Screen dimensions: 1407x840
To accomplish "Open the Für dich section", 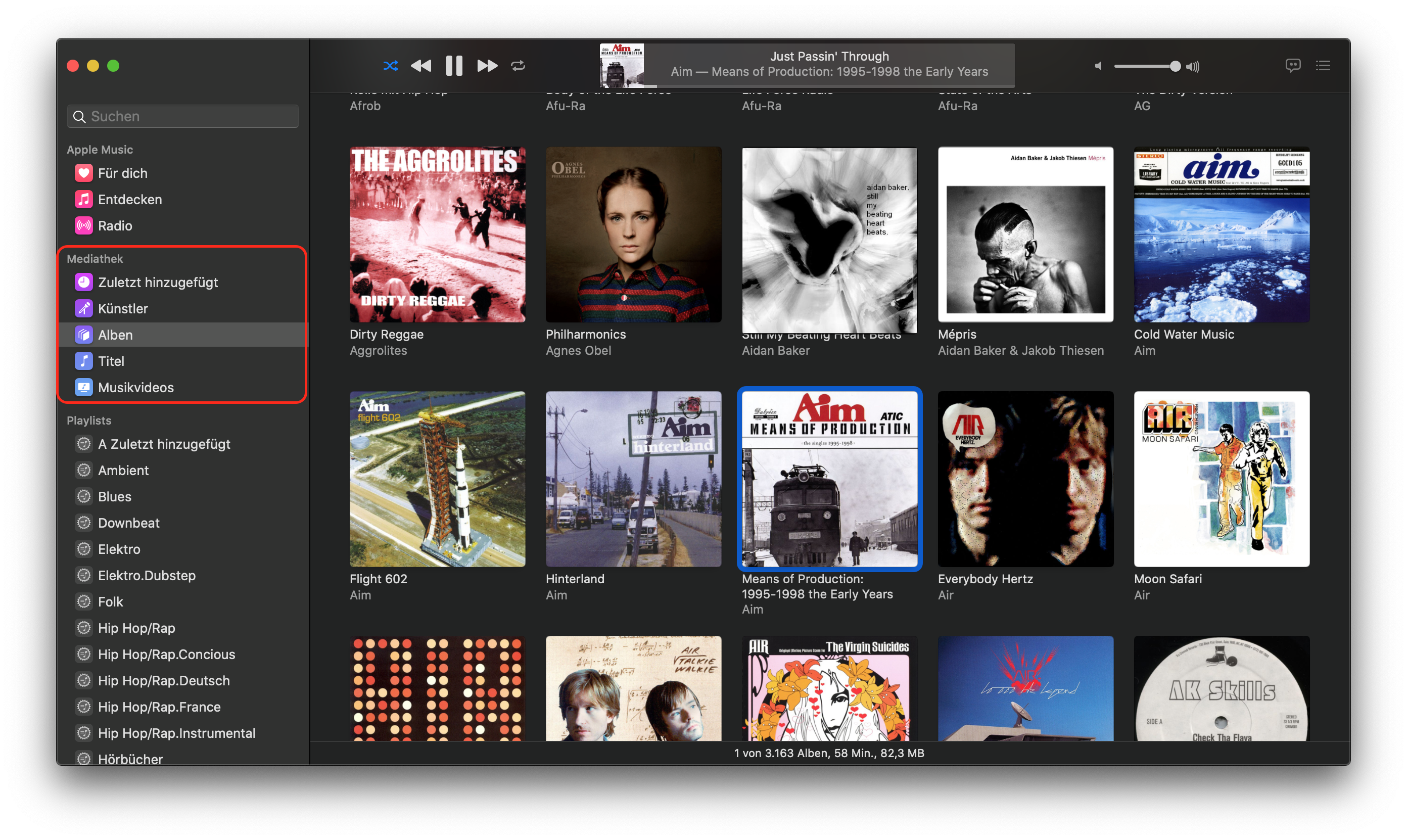I will click(x=122, y=173).
